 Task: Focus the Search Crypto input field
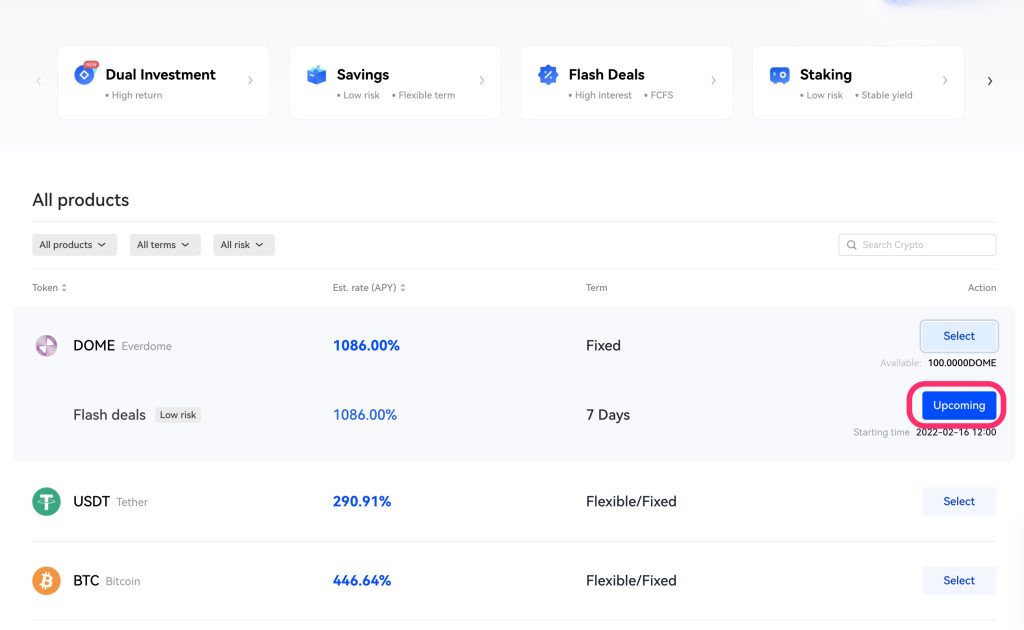[x=924, y=245]
